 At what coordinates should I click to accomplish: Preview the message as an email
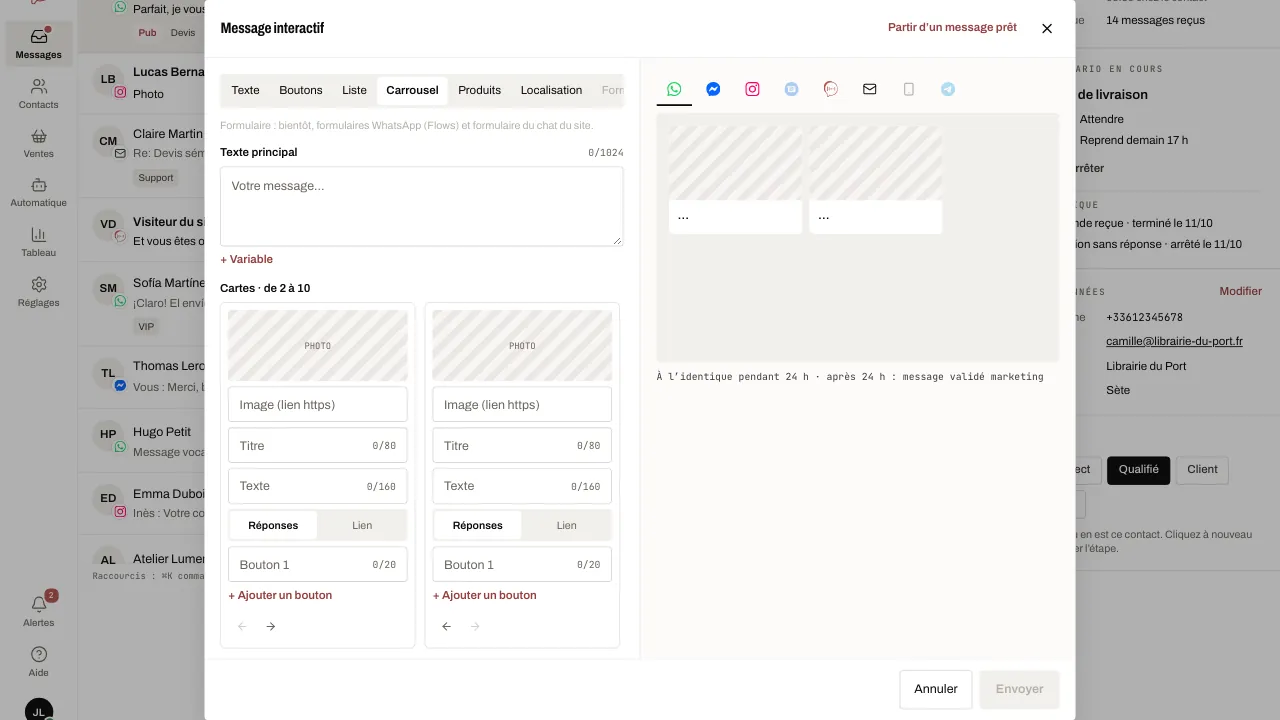point(869,89)
